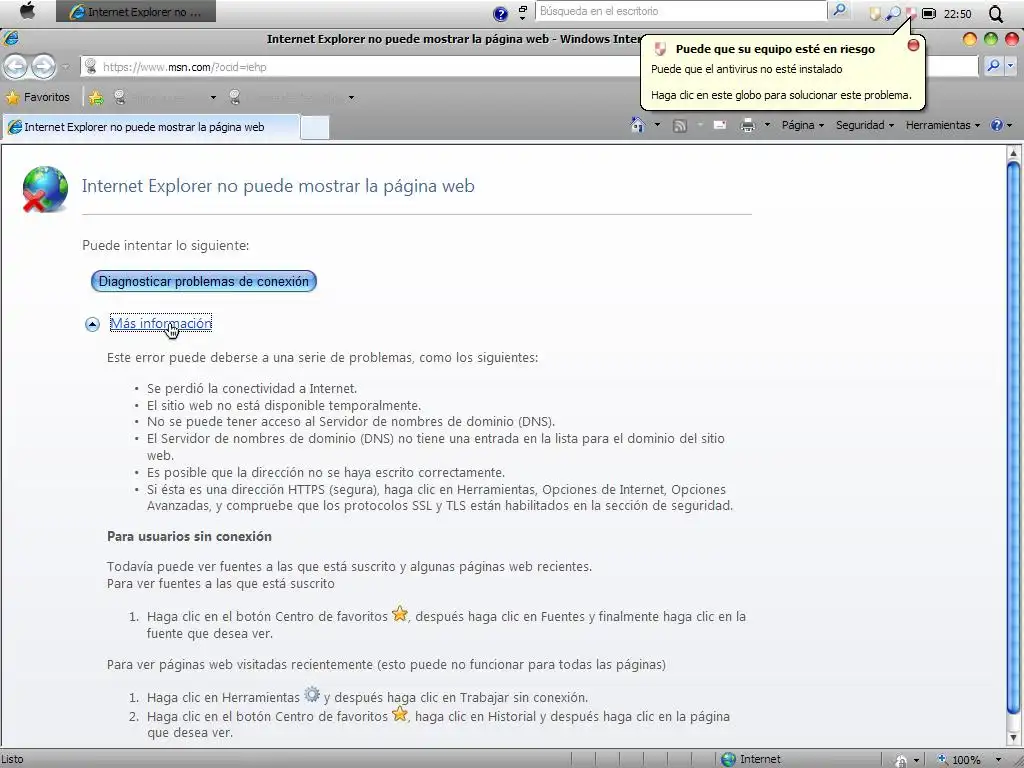The width and height of the screenshot is (1024, 768).
Task: Click the globe error icon
Action: point(44,189)
